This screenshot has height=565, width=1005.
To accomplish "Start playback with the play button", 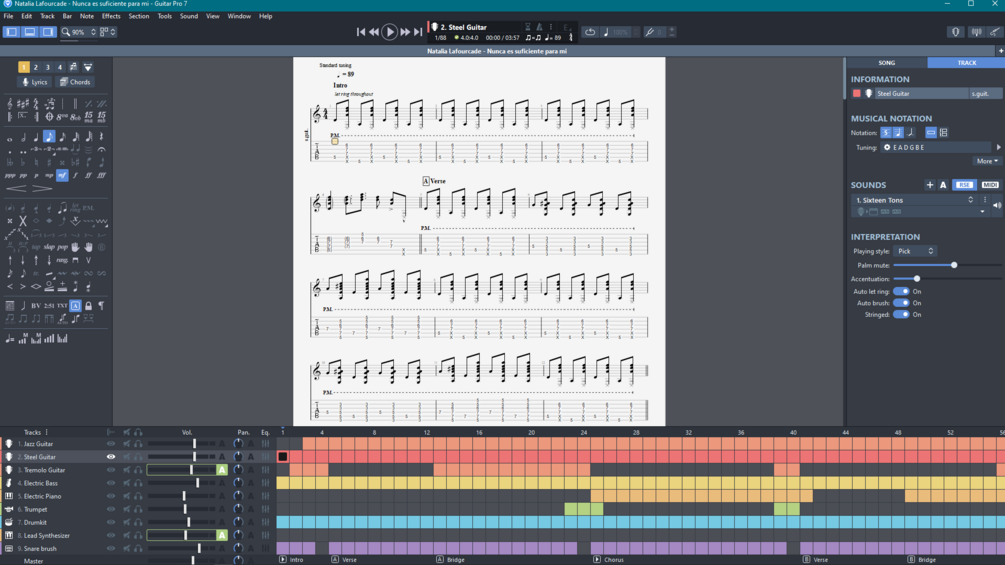I will point(389,31).
